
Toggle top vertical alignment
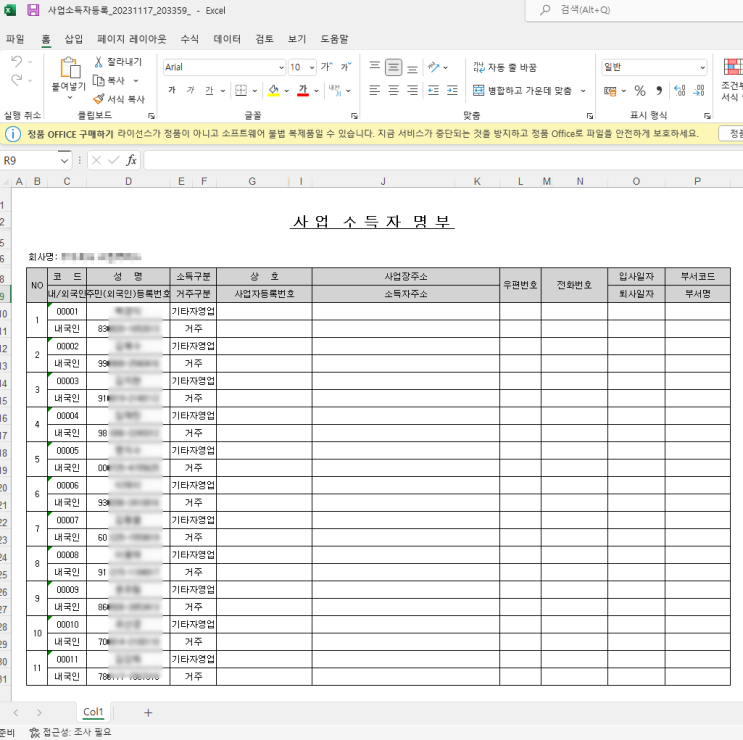point(375,67)
